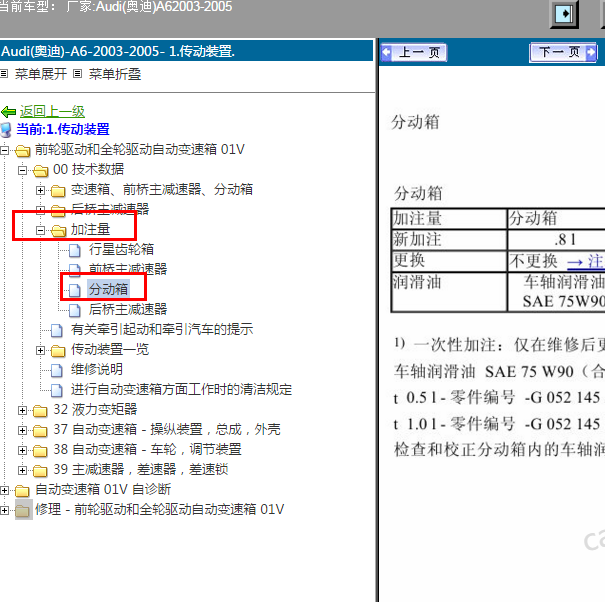Screen dimensions: 605x602
Task: Collapse the 加注量 node
Action: tap(40, 230)
